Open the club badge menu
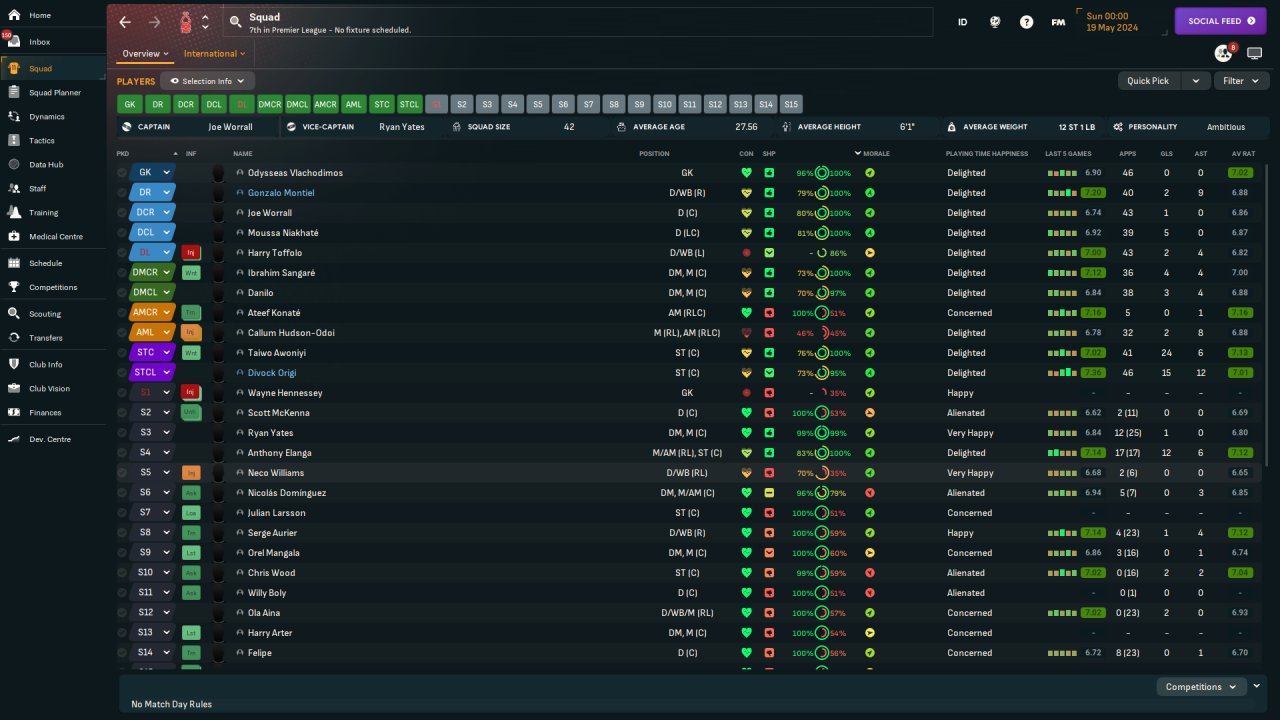Viewport: 1280px width, 720px height. tap(186, 22)
